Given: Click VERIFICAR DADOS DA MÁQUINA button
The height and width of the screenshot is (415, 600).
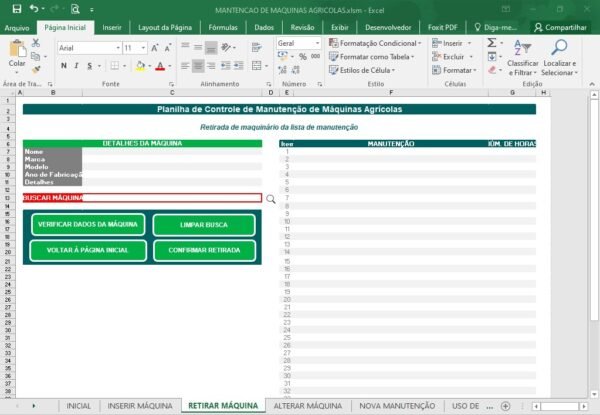Looking at the screenshot, I should click(x=88, y=225).
